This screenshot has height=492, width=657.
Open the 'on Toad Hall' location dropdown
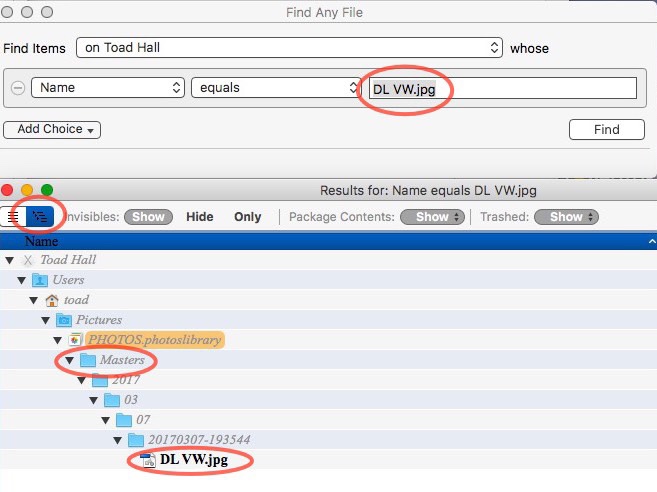[290, 47]
